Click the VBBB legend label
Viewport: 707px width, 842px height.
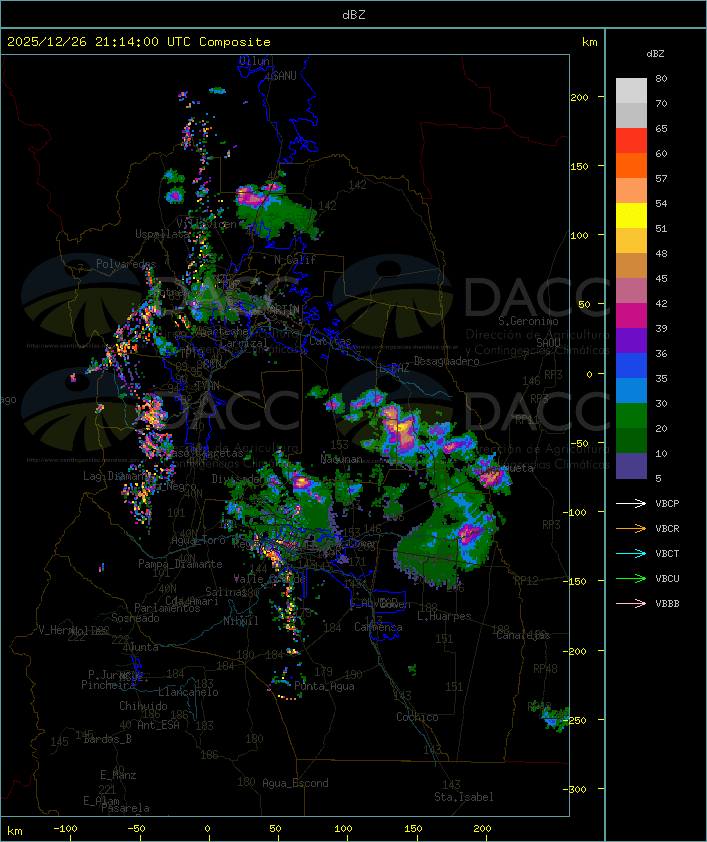(667, 604)
